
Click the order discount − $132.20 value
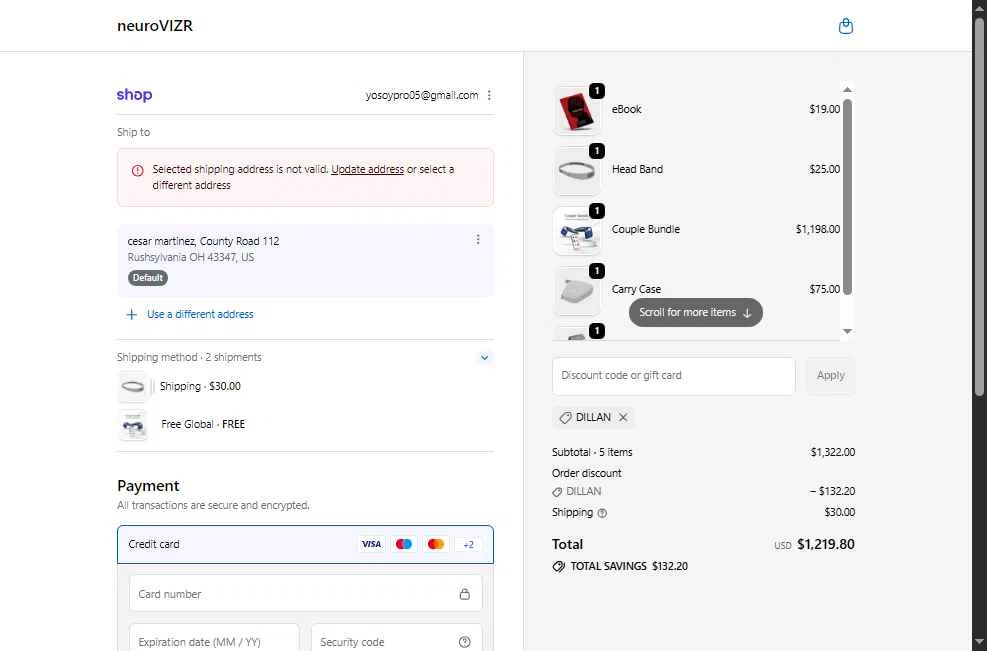(832, 491)
